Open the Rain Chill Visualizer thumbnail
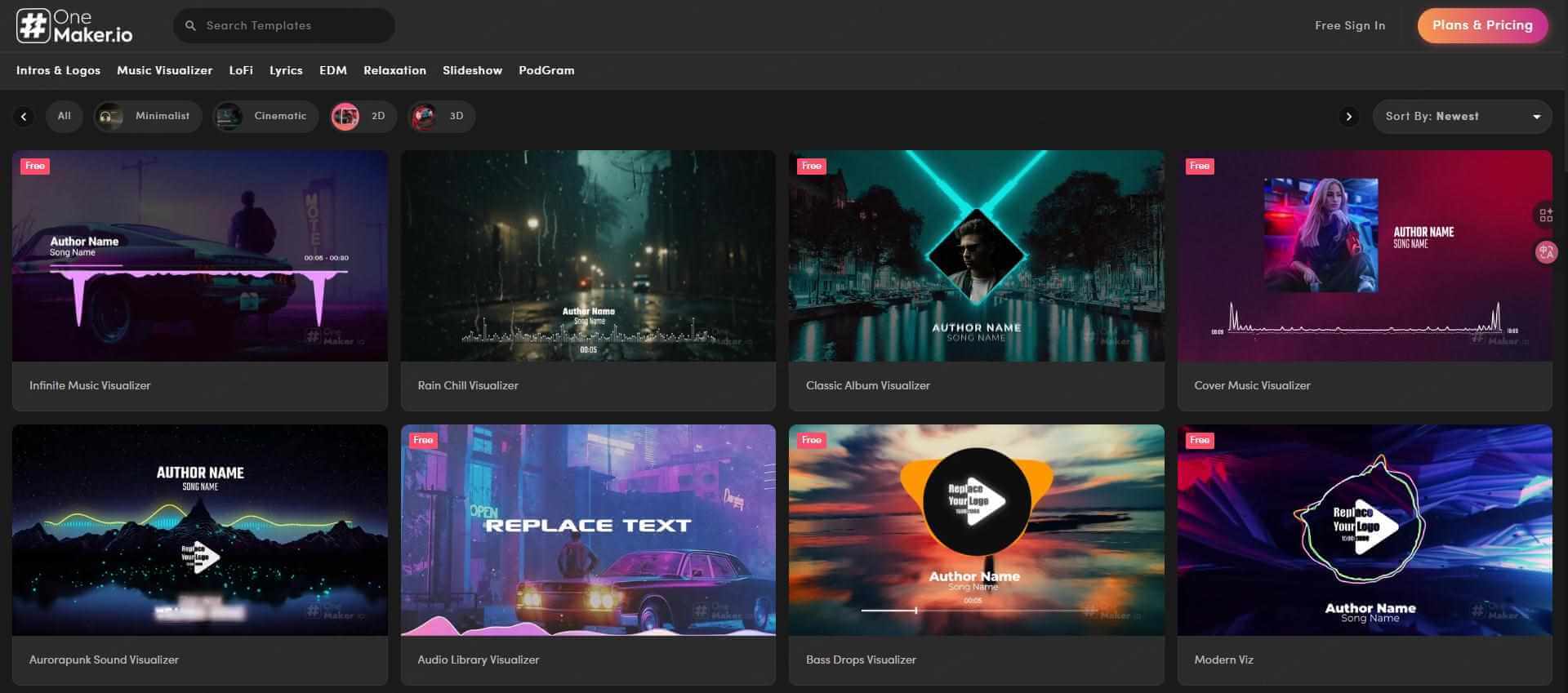The image size is (1568, 693). point(588,255)
